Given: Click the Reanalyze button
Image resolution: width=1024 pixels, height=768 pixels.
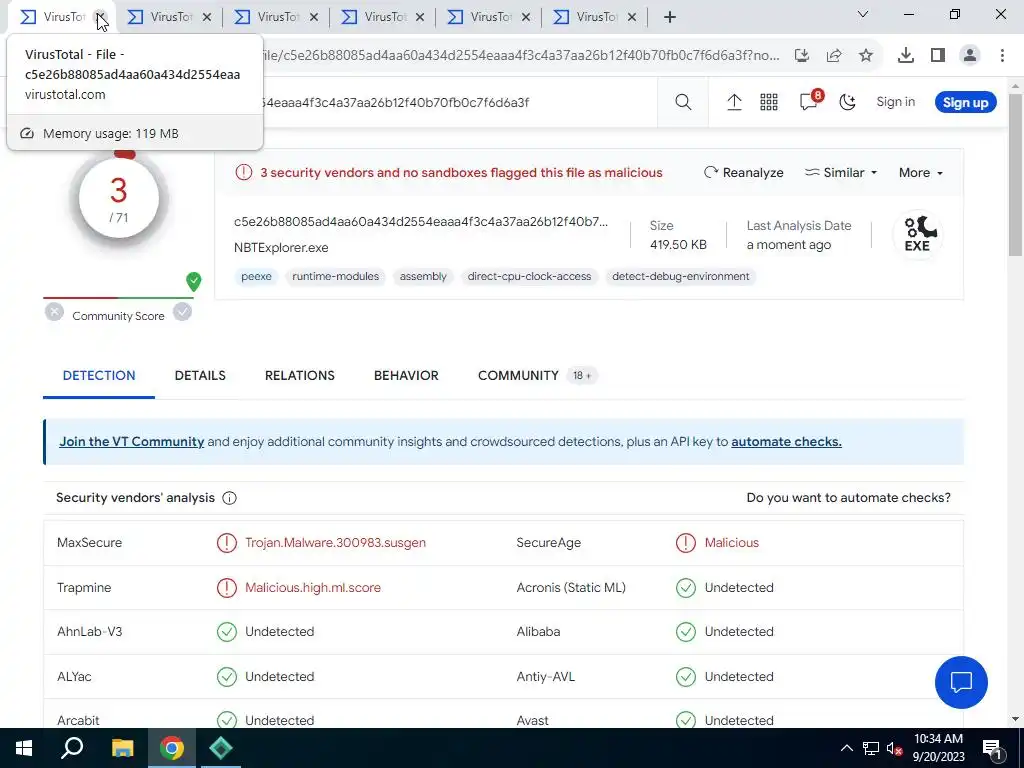Looking at the screenshot, I should point(744,172).
